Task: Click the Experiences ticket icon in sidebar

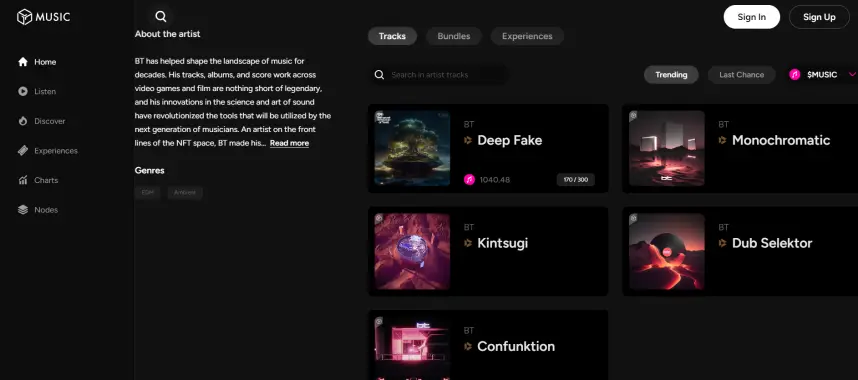Action: pyautogui.click(x=23, y=151)
